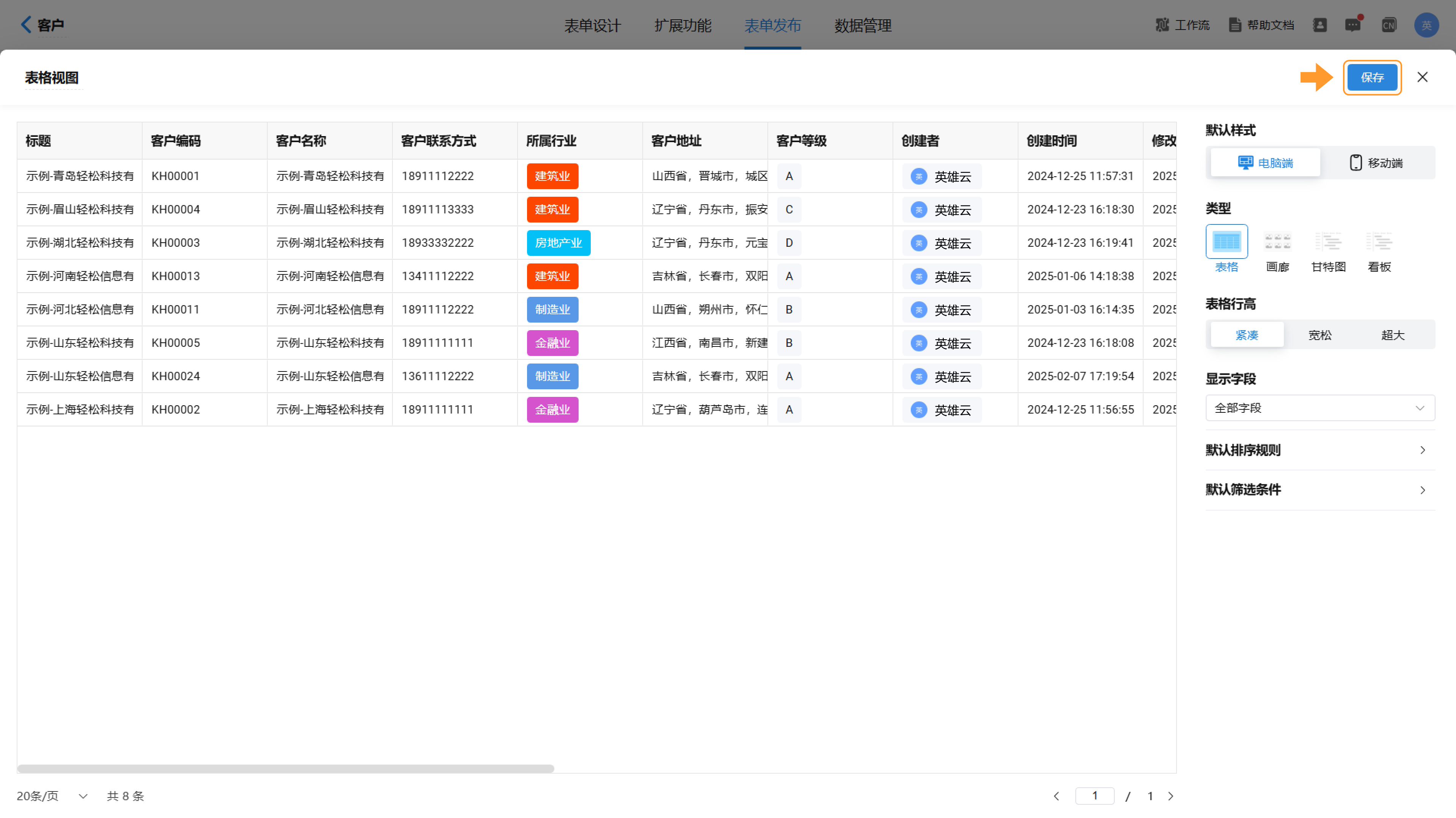Image resolution: width=1456 pixels, height=818 pixels.
Task: Click creator avatar in KH00001 row
Action: click(x=919, y=176)
